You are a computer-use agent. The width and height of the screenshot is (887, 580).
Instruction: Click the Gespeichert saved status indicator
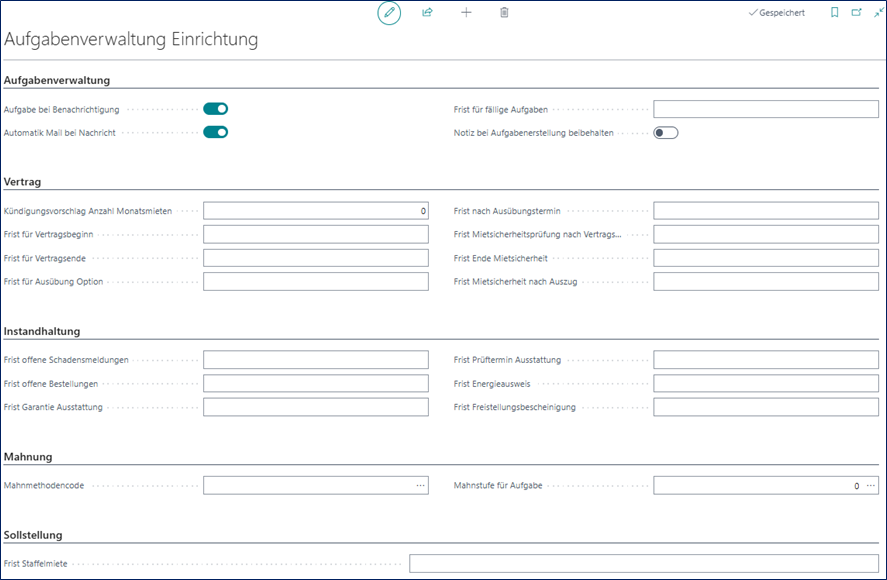(x=776, y=13)
